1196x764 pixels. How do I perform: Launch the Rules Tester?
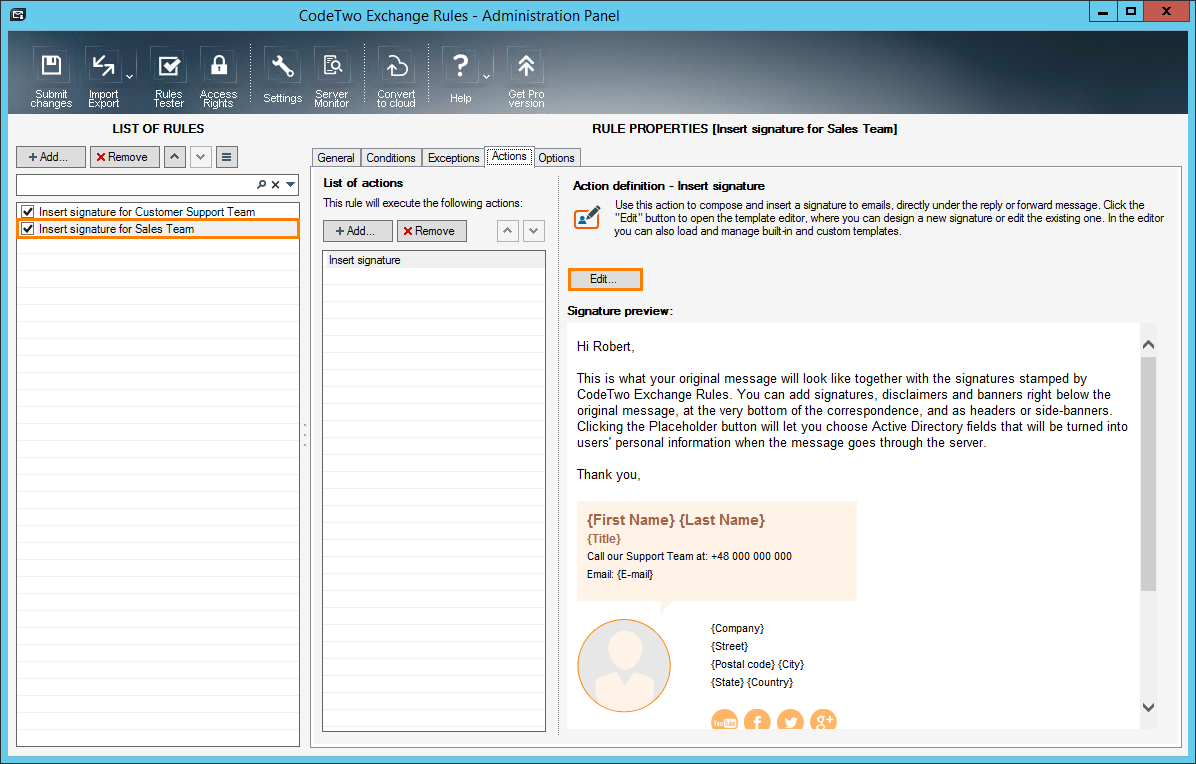pos(169,77)
